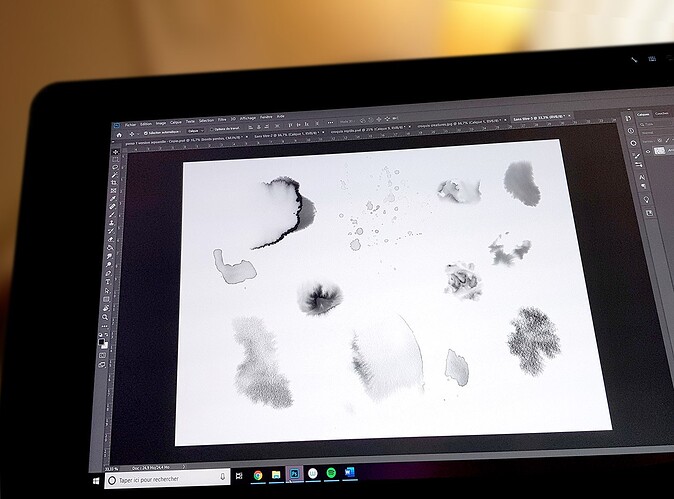Enable Options de transf. checkbox
This screenshot has width=674, height=499.
[x=211, y=129]
